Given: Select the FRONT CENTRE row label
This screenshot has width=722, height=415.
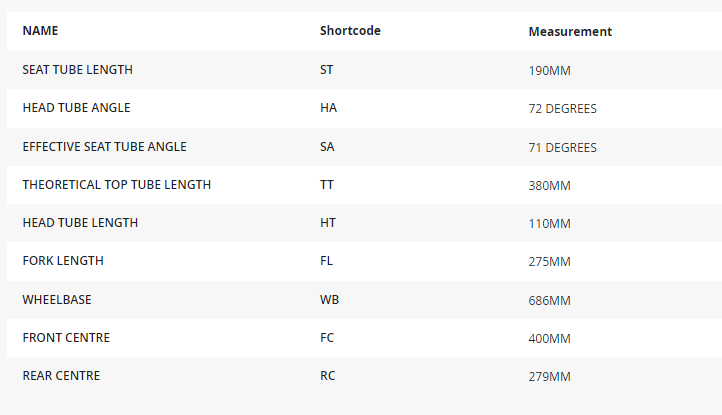Looking at the screenshot, I should click(66, 338).
